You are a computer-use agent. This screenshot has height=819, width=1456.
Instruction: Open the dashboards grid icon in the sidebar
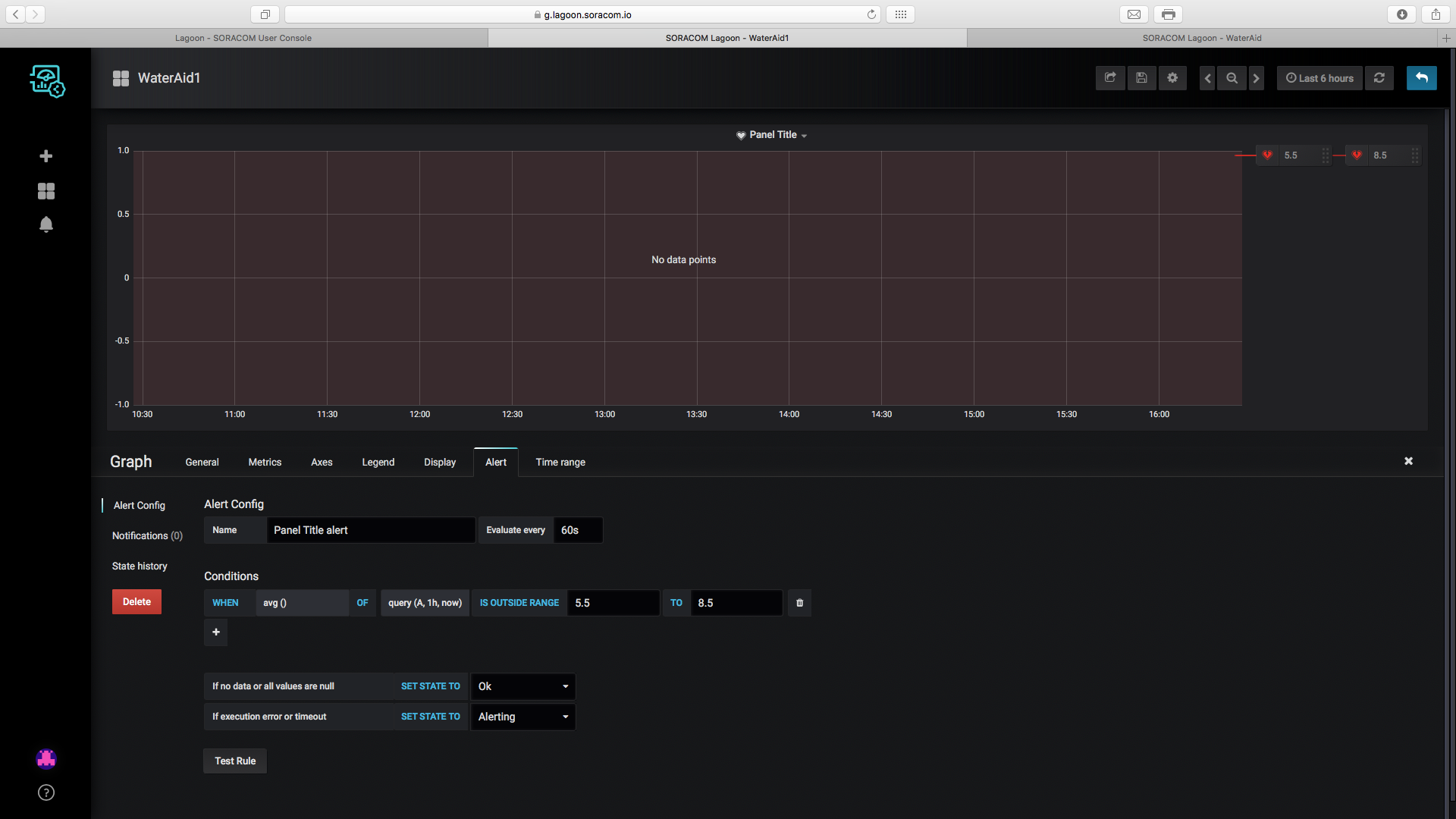[x=46, y=191]
